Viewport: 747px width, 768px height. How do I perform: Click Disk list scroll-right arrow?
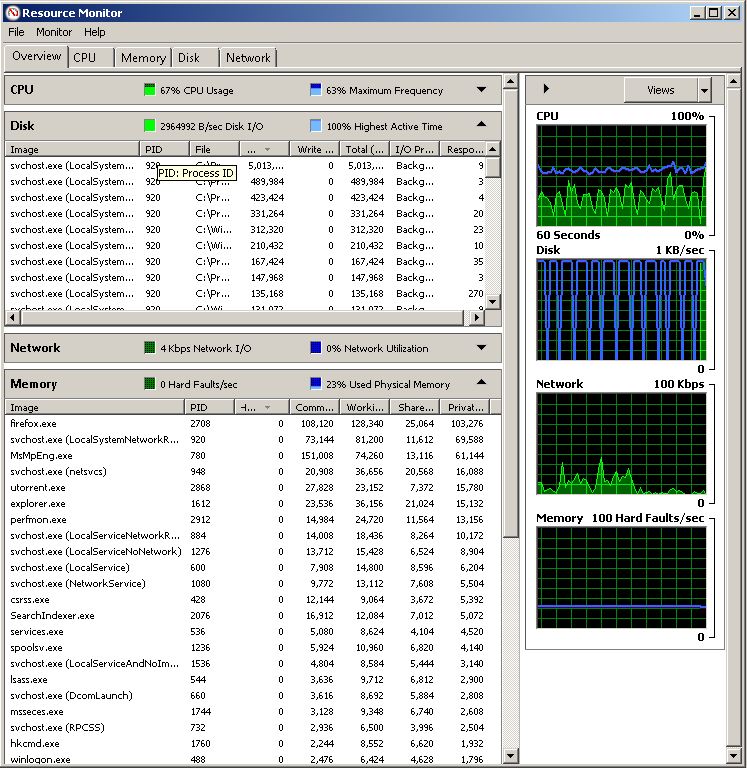(476, 317)
